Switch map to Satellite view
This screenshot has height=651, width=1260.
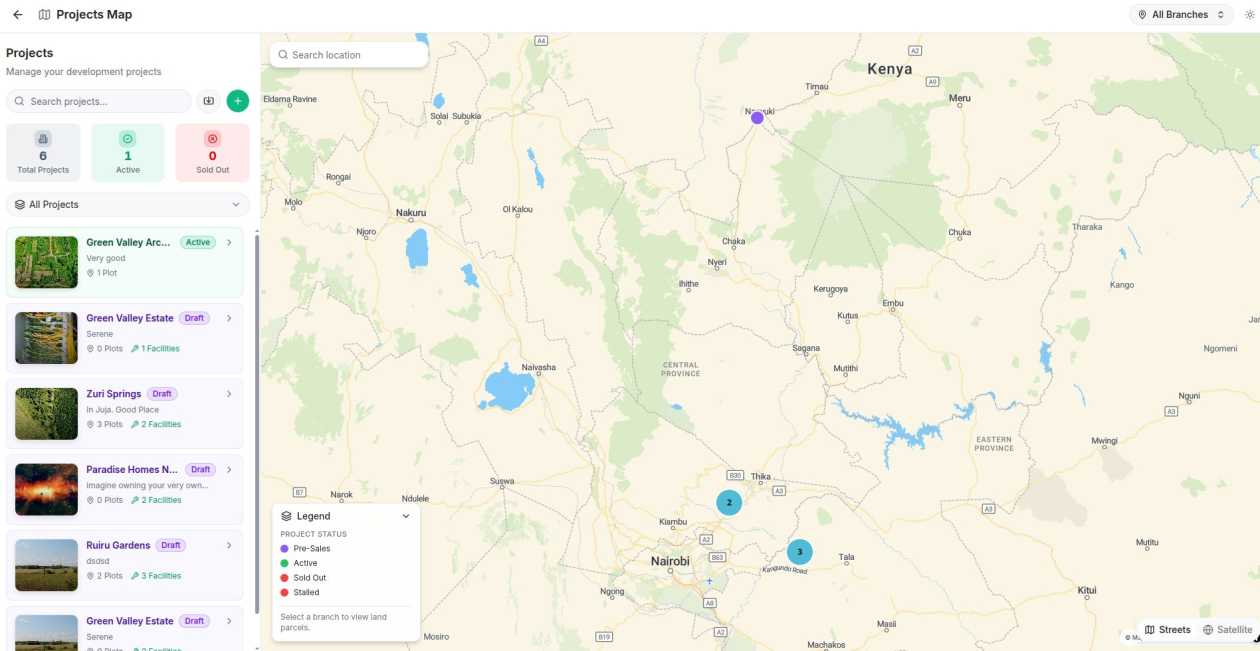coord(1227,630)
